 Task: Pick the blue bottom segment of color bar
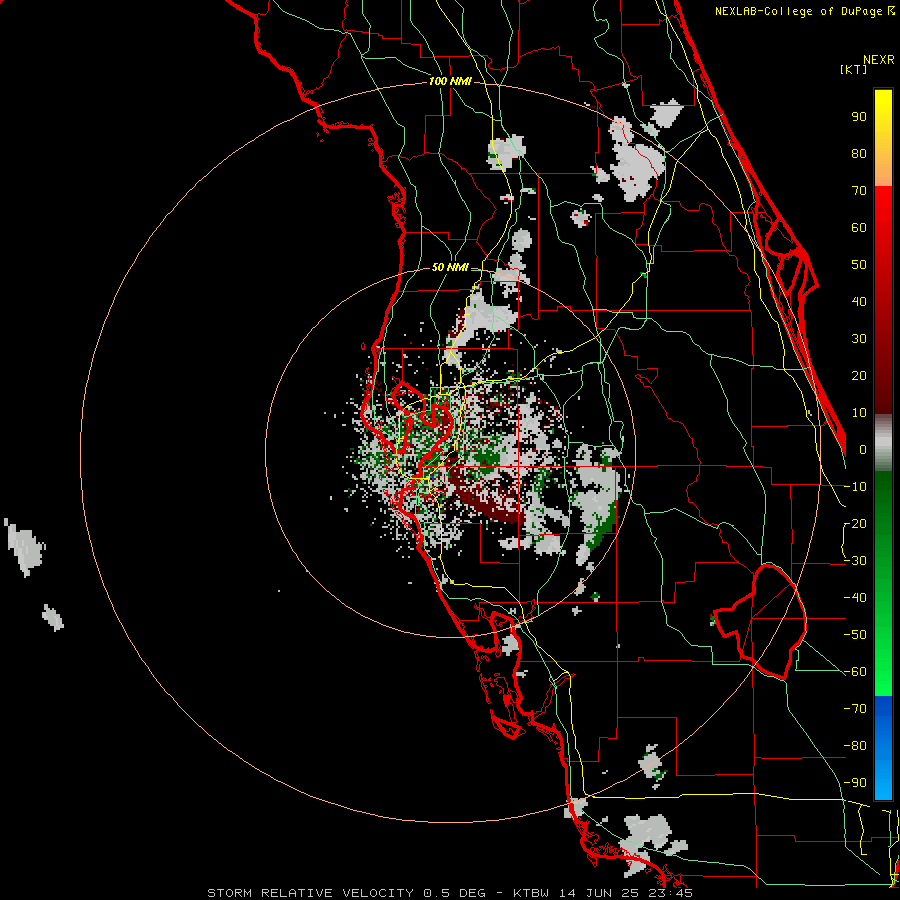[x=883, y=747]
